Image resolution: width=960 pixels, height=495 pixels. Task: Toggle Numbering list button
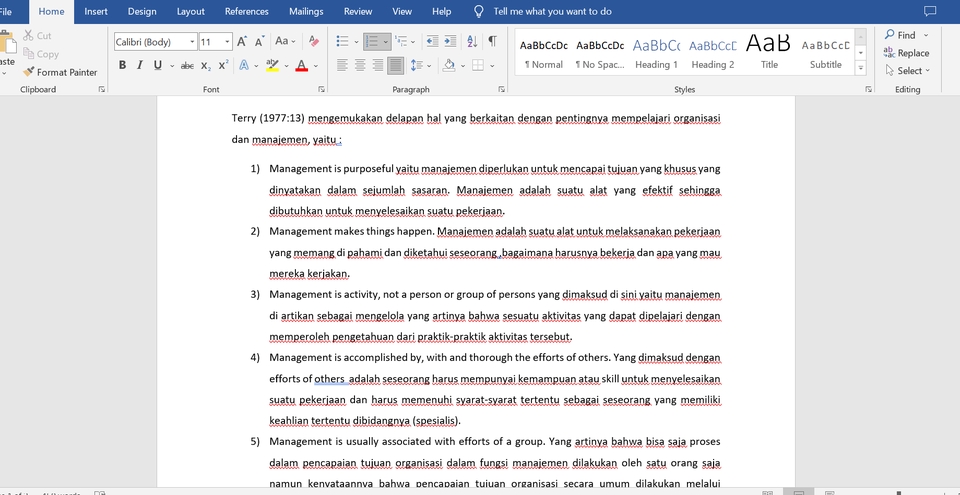372,41
